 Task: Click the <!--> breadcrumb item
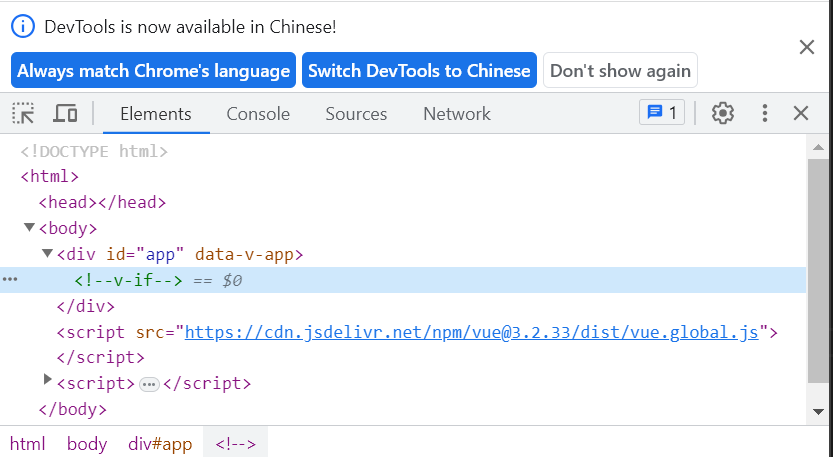click(x=235, y=444)
